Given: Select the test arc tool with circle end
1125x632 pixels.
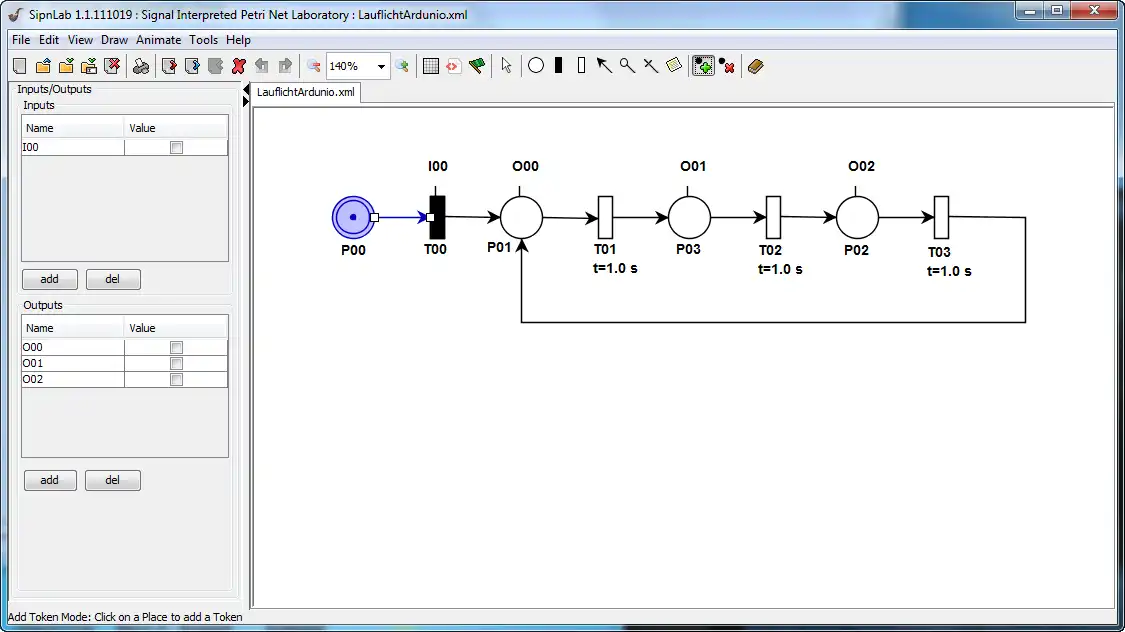Looking at the screenshot, I should click(x=627, y=66).
